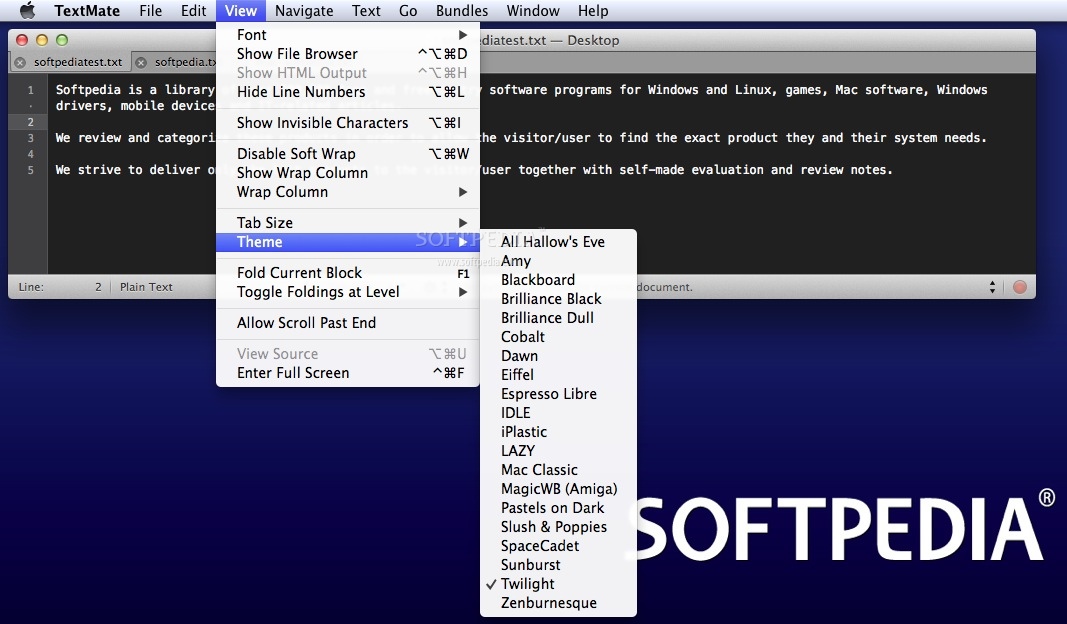Select the Brilliance Dull theme
Viewport: 1067px width, 624px height.
tap(558, 318)
